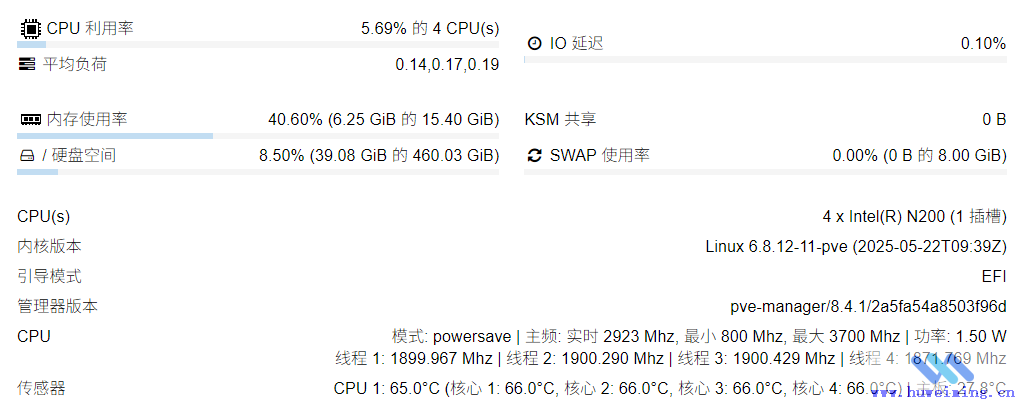Viewport: 1017px width, 400px height.
Task: Click the 平均负荷 value 0.14,0.17,0.19
Action: 446,65
